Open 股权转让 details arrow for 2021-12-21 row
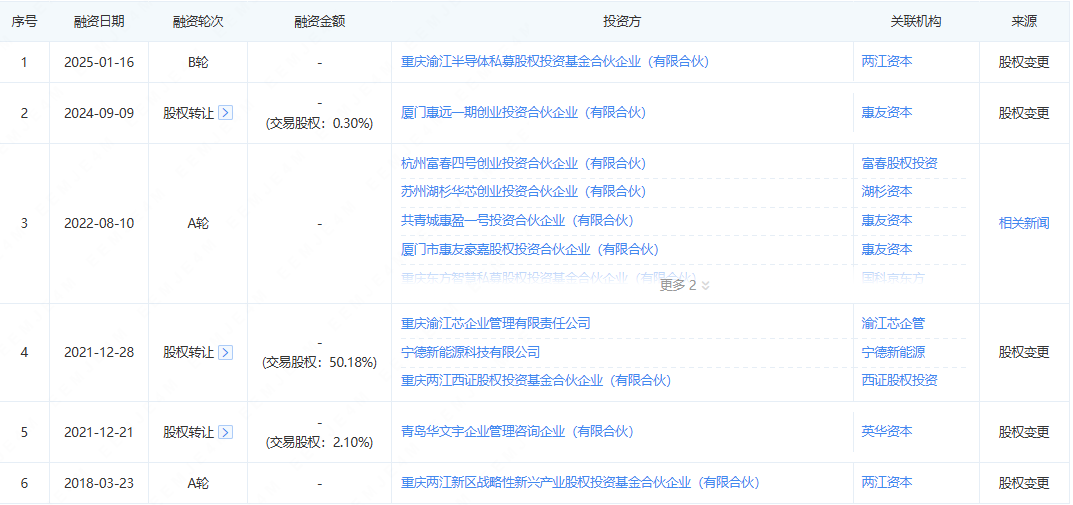The height and width of the screenshot is (505, 1073). (226, 432)
